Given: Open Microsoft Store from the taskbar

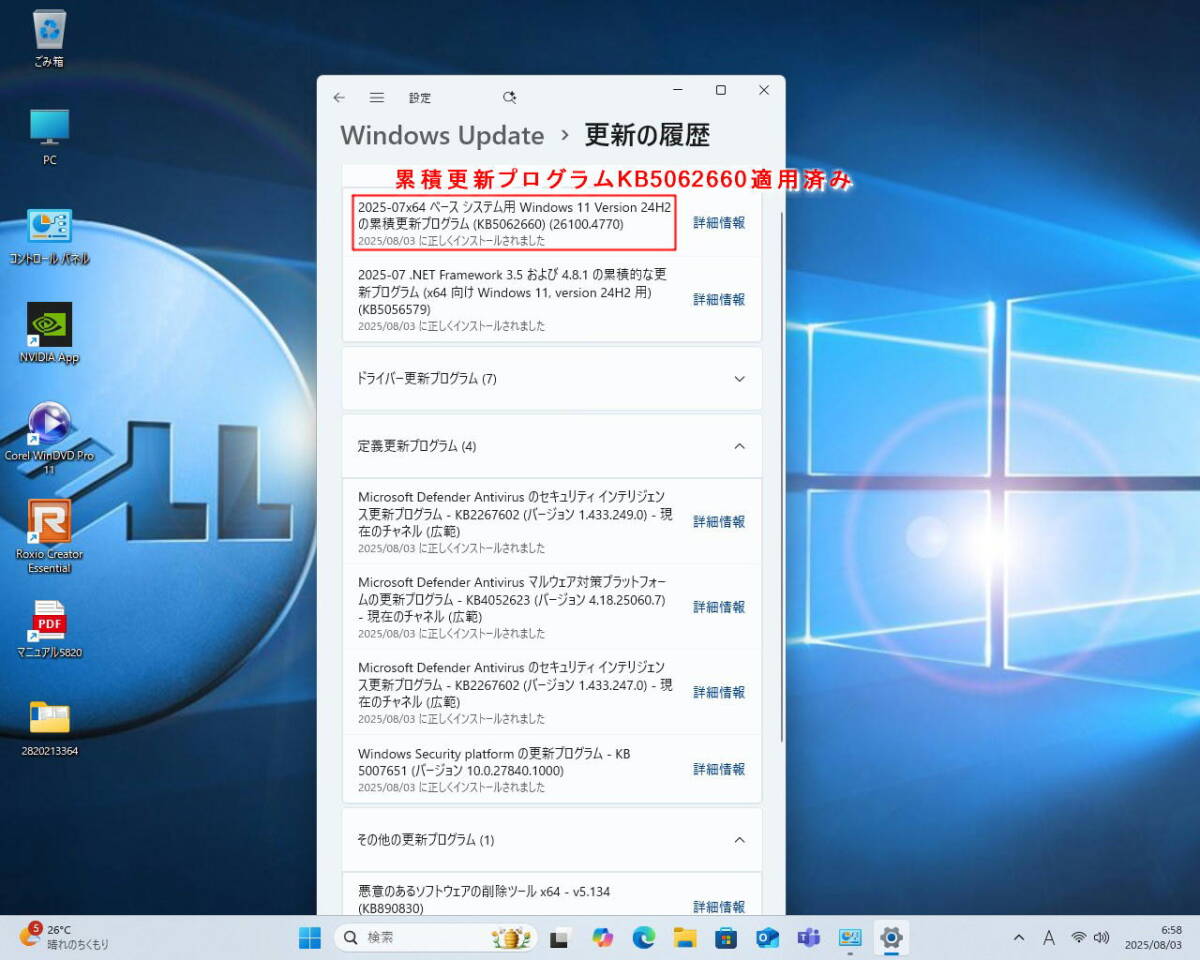Looking at the screenshot, I should (x=726, y=938).
